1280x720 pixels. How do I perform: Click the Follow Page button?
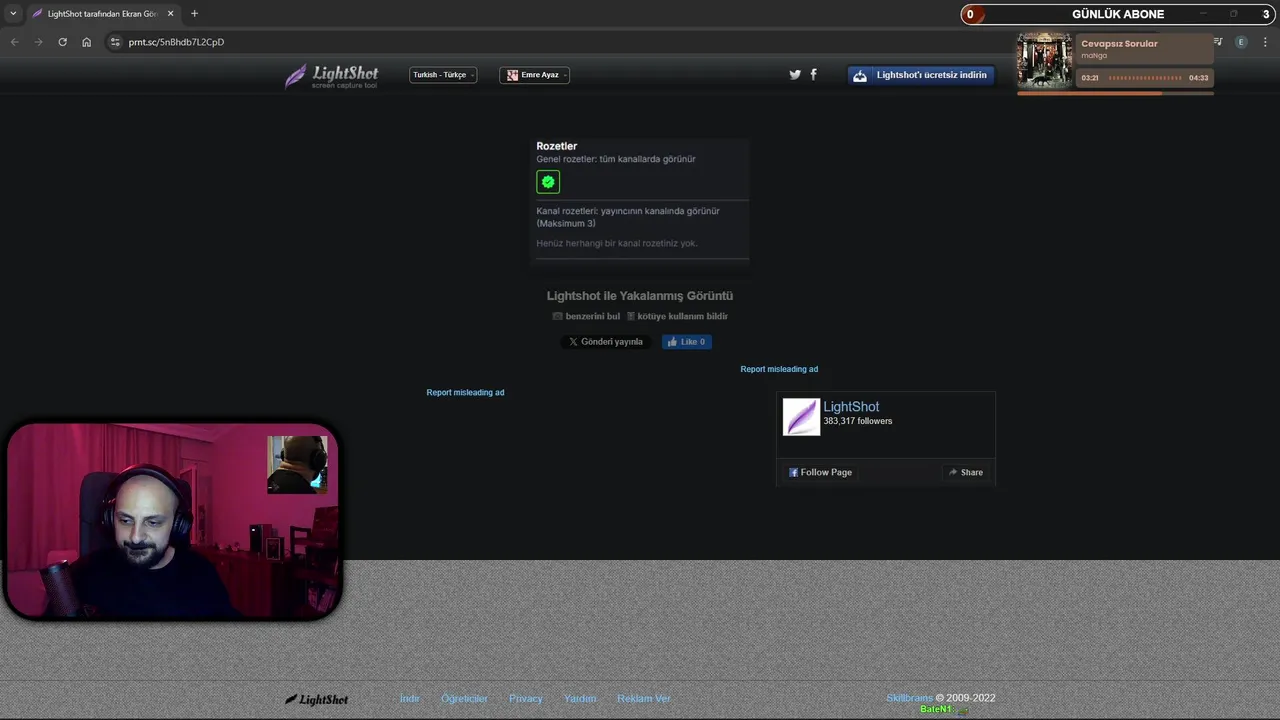coord(820,472)
